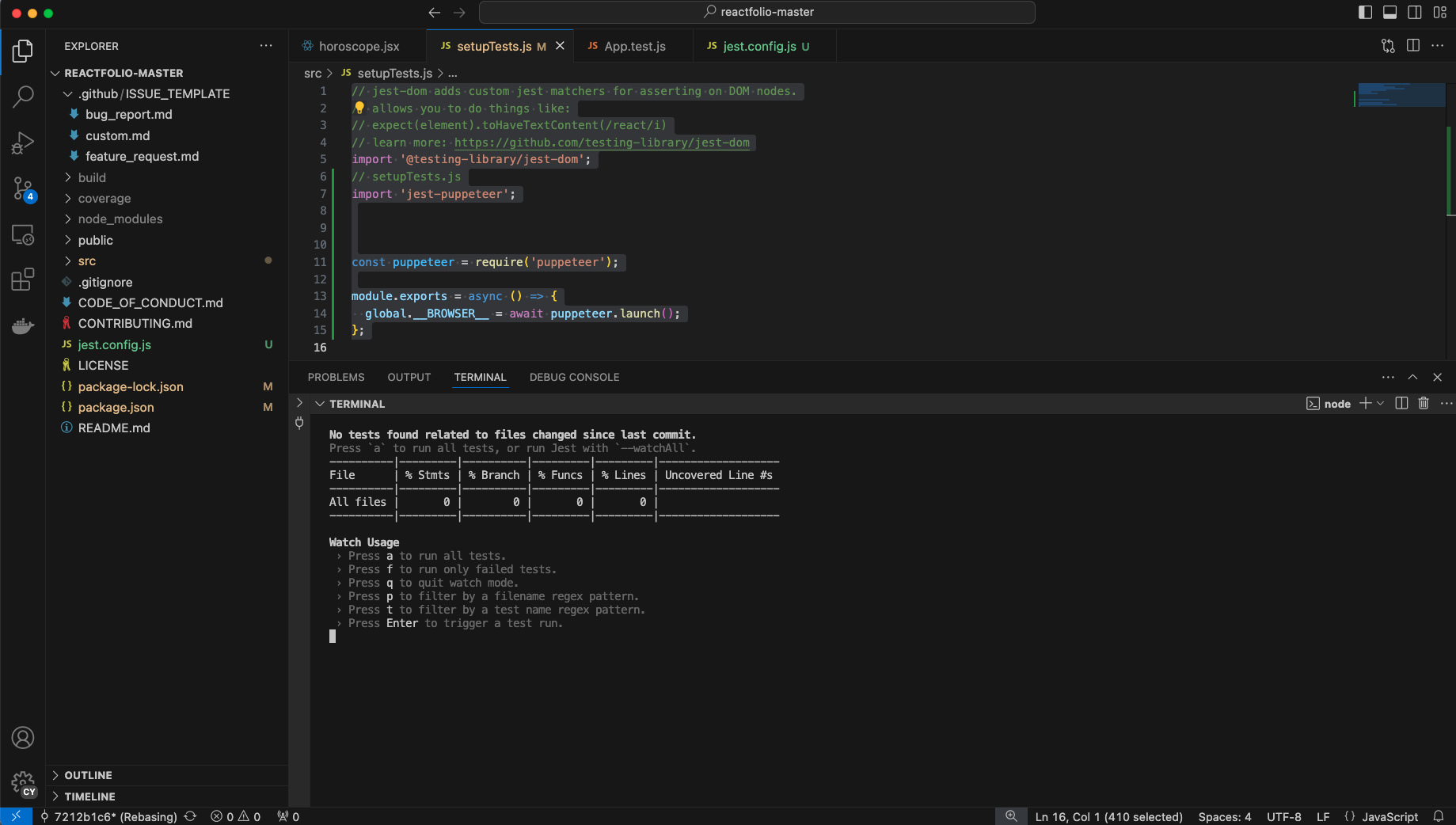The width and height of the screenshot is (1456, 825).
Task: Close the setupTests.js tab
Action: tap(560, 46)
